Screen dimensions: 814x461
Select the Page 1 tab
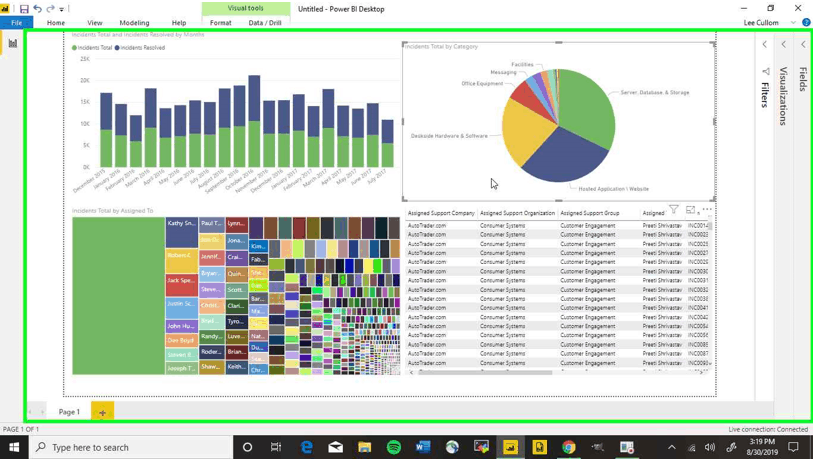69,412
